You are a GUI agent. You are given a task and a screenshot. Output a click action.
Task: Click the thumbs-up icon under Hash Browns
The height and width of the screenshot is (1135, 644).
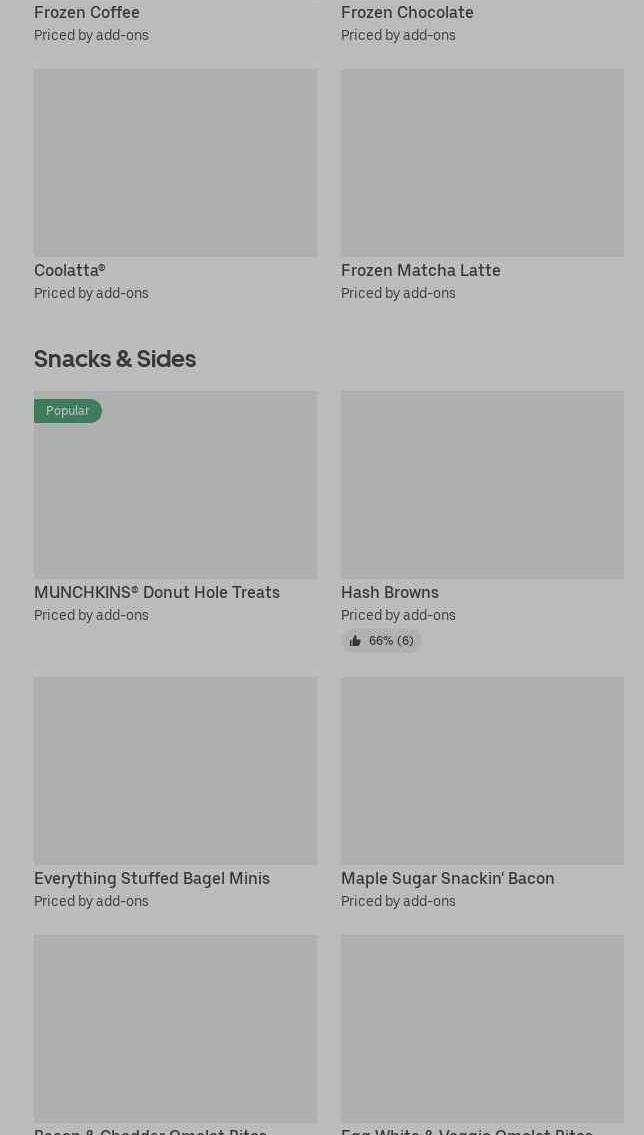[355, 641]
